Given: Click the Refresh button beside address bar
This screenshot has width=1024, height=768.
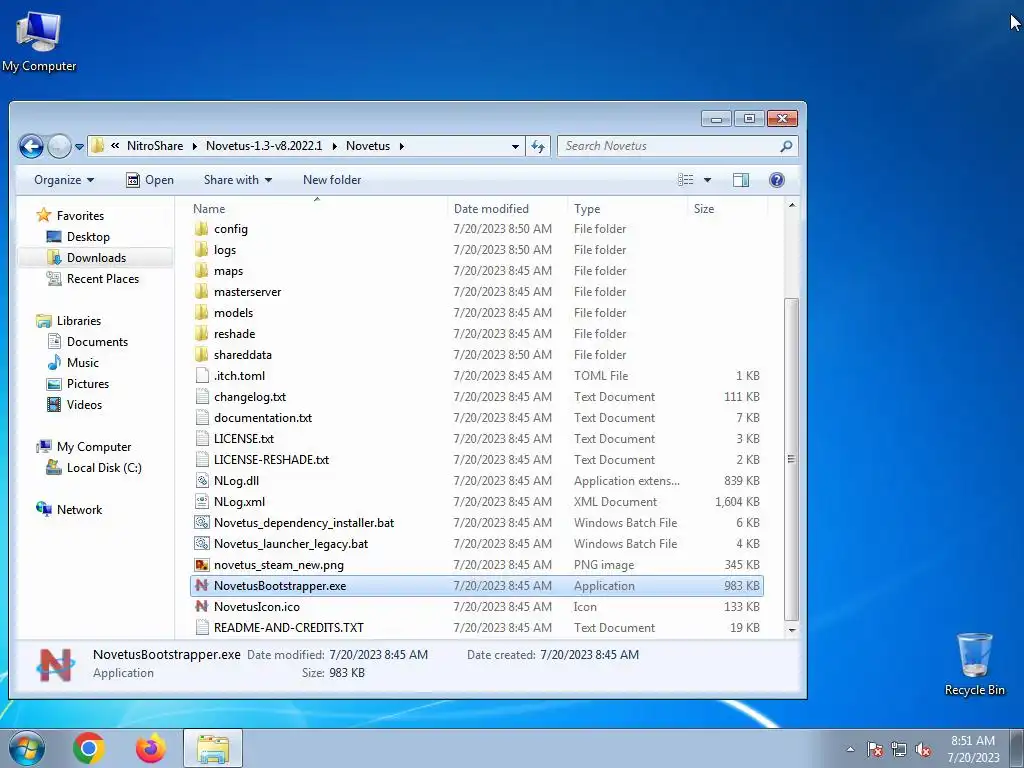Looking at the screenshot, I should [x=538, y=146].
